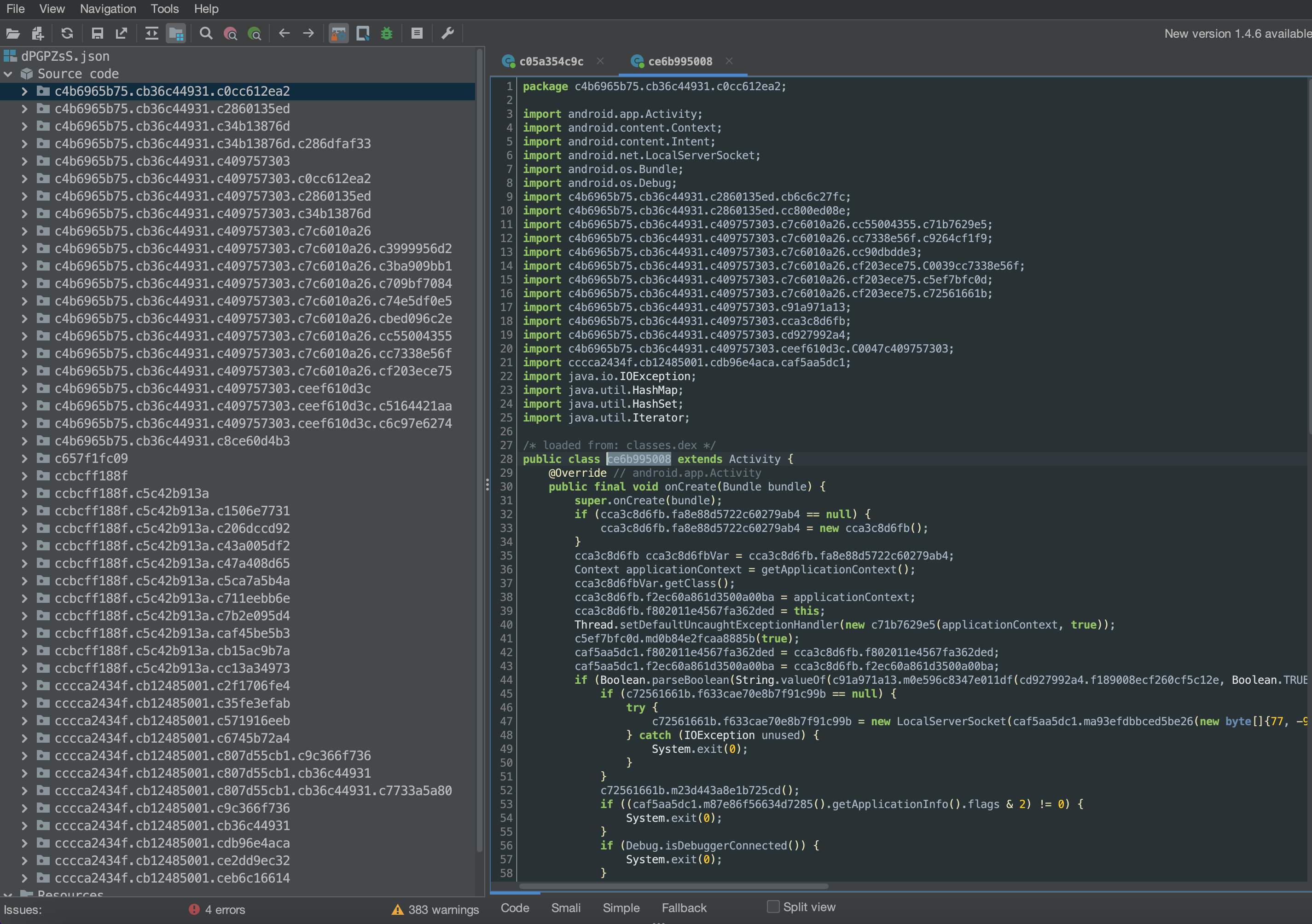The image size is (1312, 924).
Task: Expand package c4b6965b75.cb36c44931.c0cc612ea2
Action: pos(24,92)
